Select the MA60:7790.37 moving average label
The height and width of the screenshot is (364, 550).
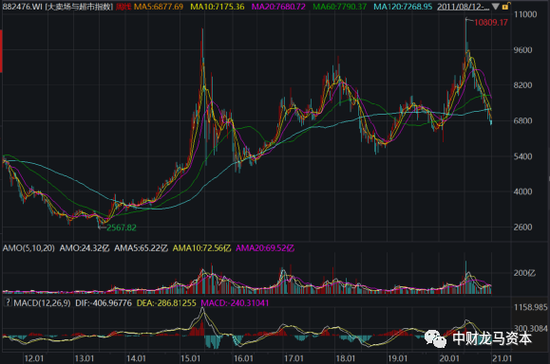point(340,7)
